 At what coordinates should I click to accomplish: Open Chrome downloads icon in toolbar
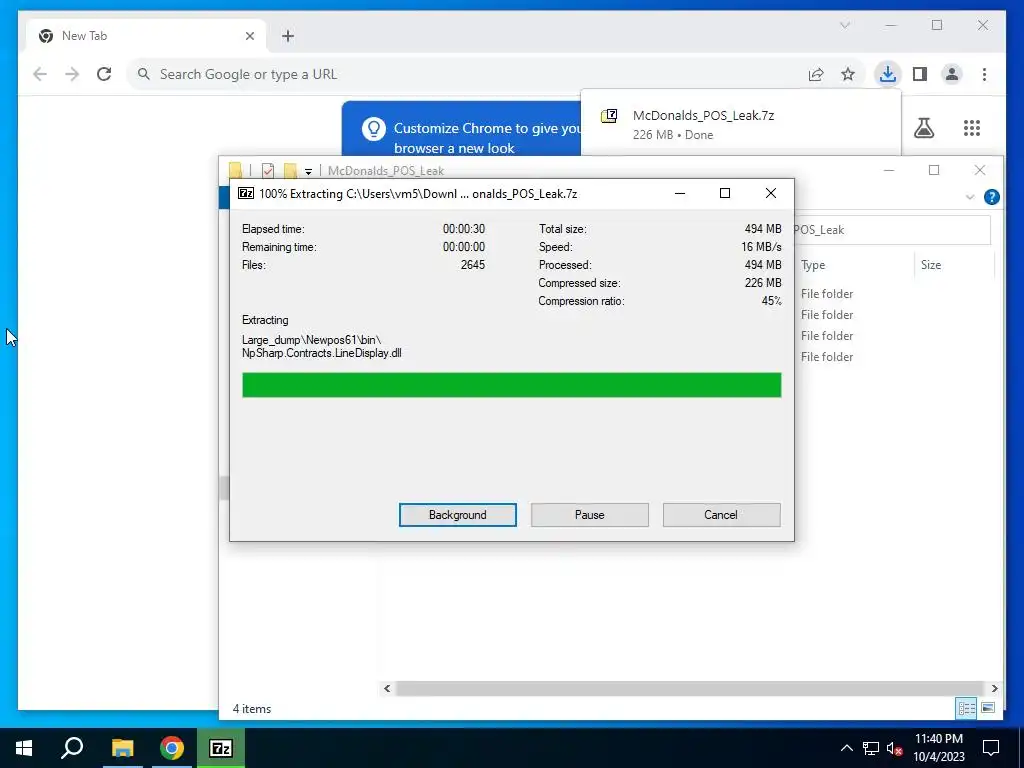tap(887, 74)
